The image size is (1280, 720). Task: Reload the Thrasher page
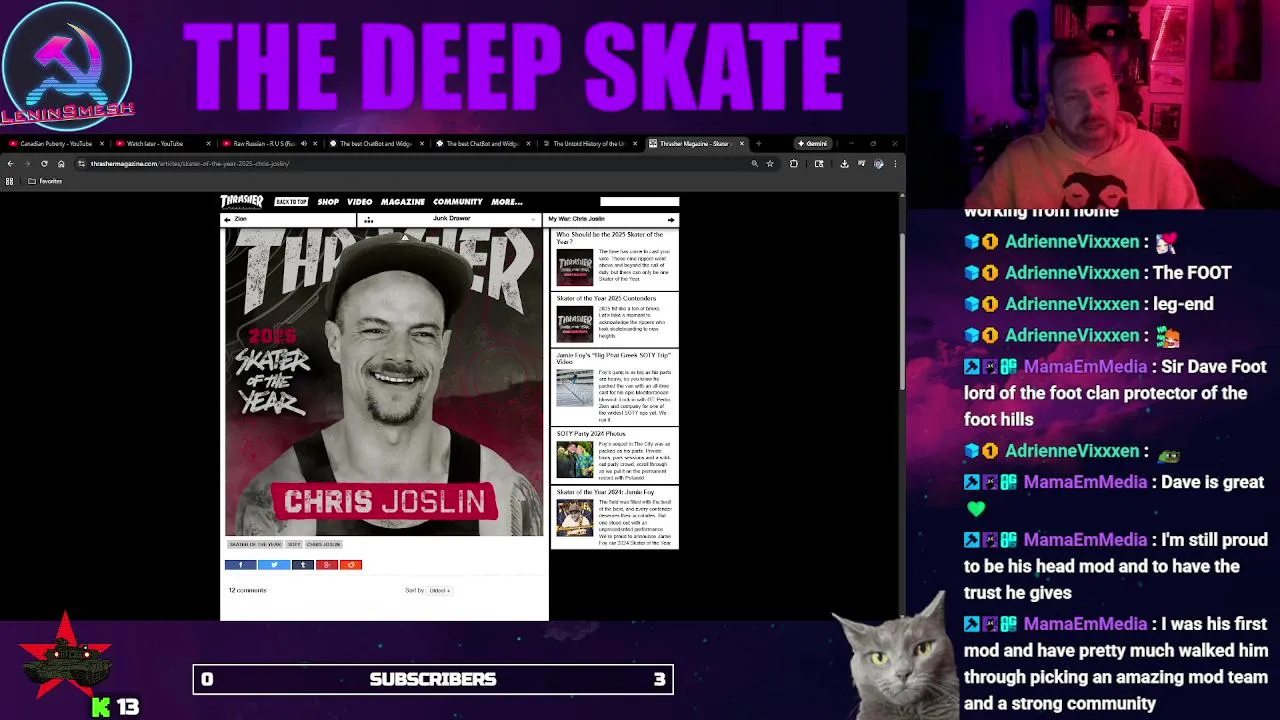44,163
